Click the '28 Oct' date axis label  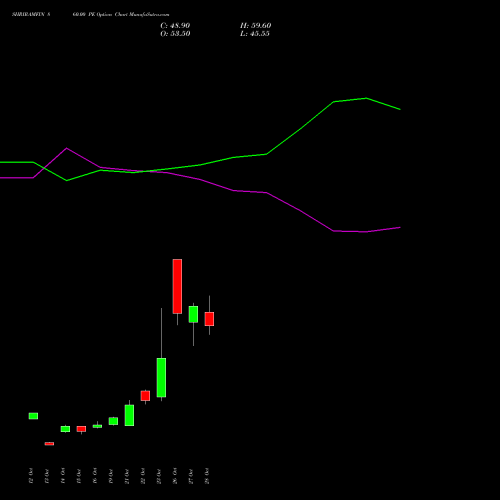coord(207,476)
